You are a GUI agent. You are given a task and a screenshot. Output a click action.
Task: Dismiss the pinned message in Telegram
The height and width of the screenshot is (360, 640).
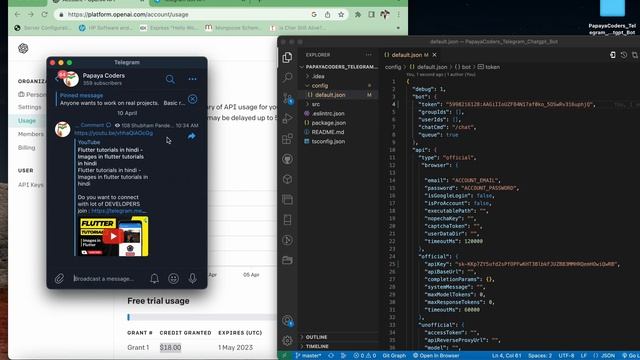point(193,99)
